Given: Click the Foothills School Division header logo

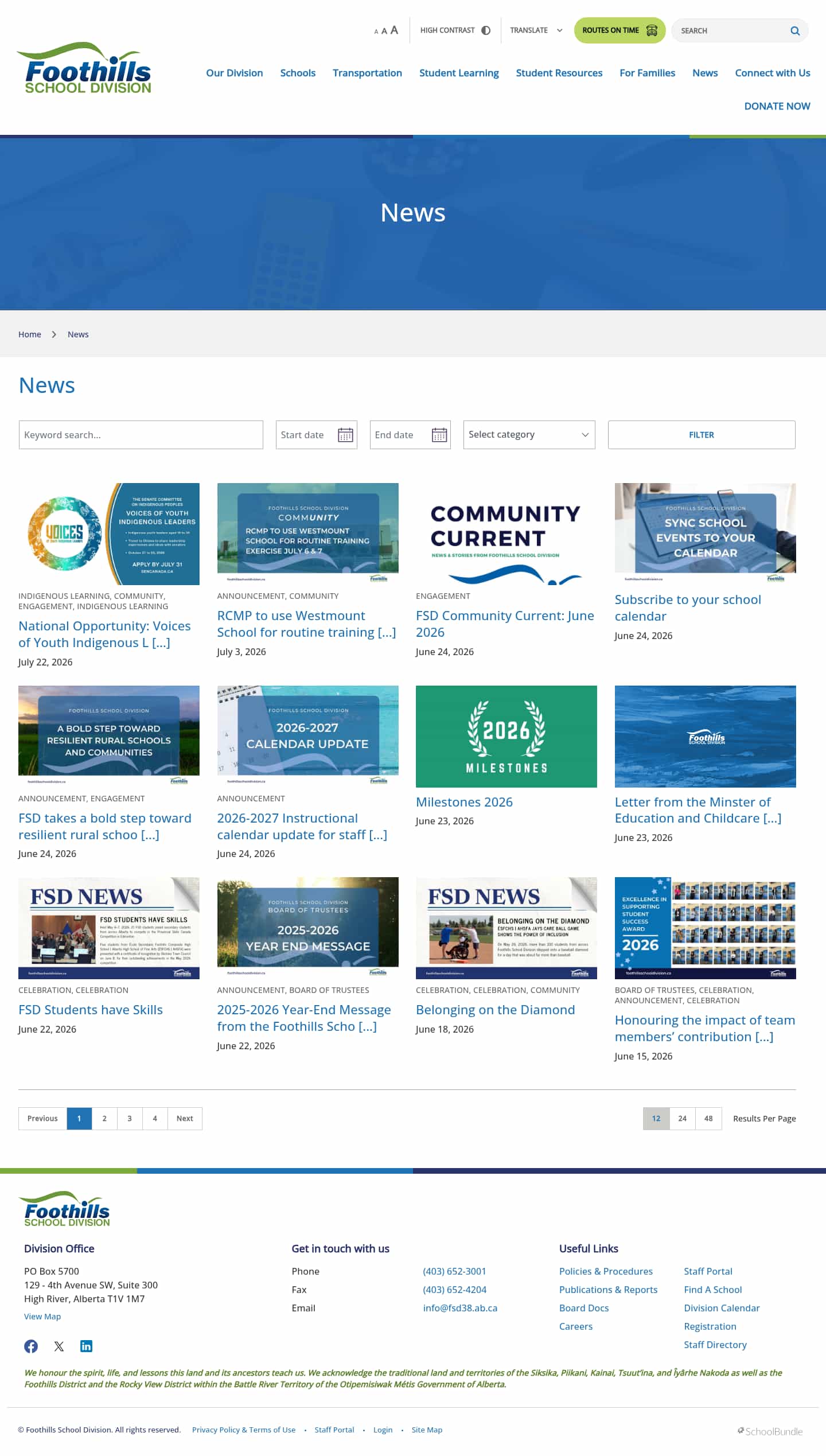Looking at the screenshot, I should (84, 68).
